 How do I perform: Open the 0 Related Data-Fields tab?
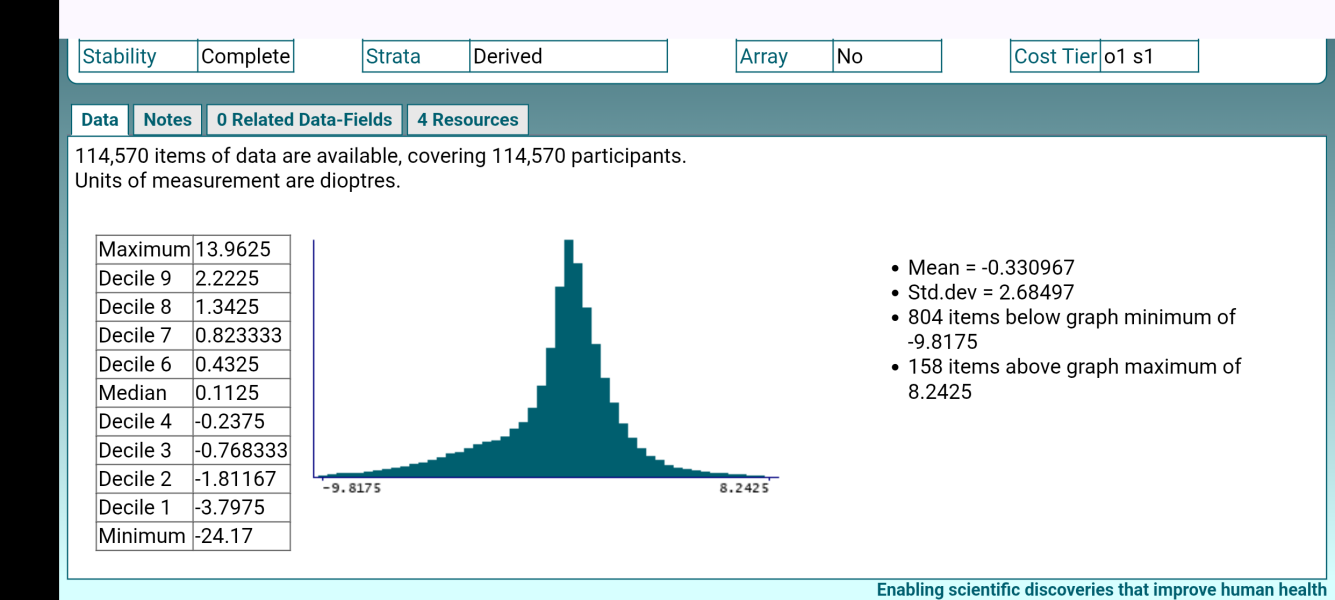point(304,120)
